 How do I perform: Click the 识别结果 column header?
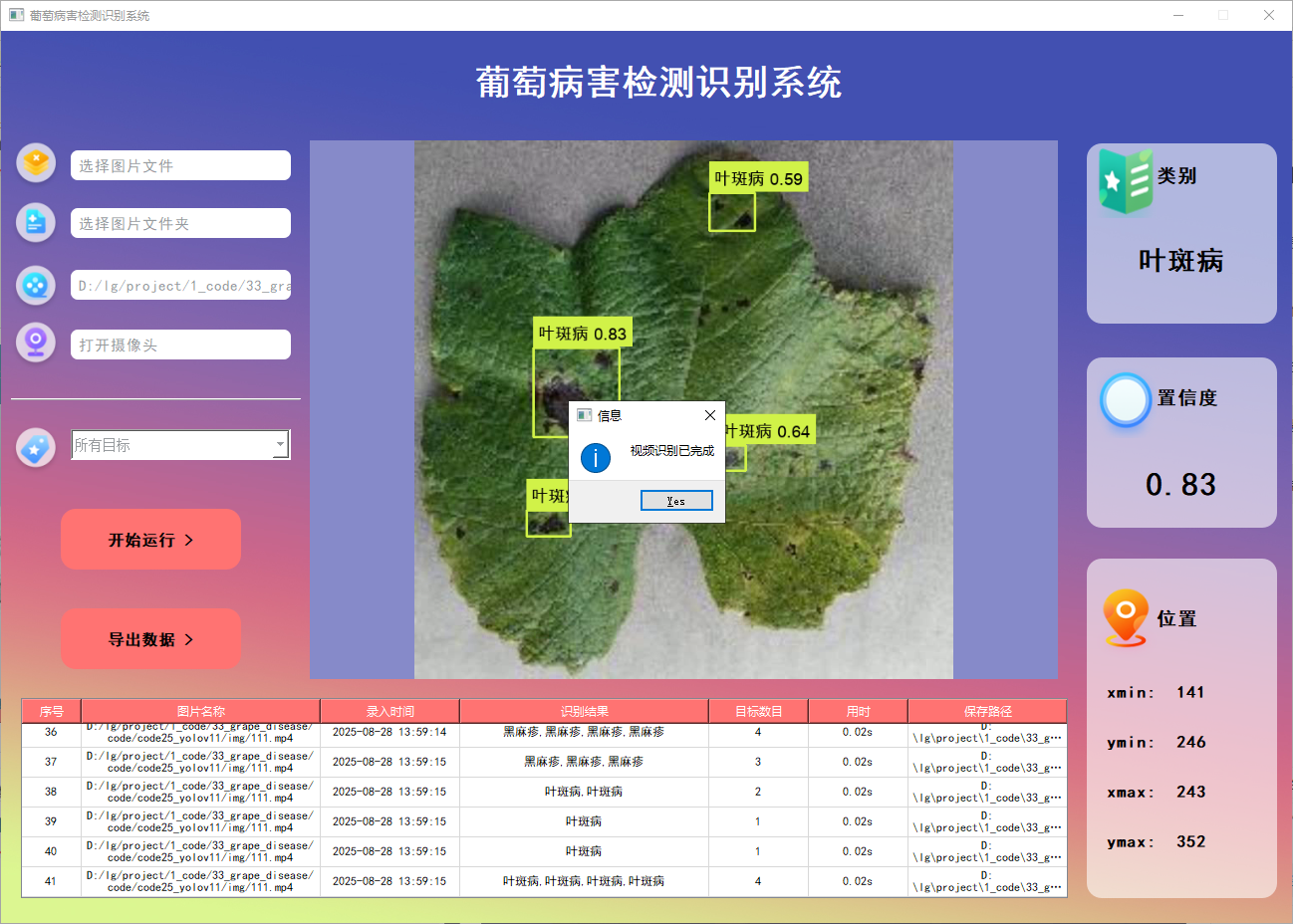[584, 711]
